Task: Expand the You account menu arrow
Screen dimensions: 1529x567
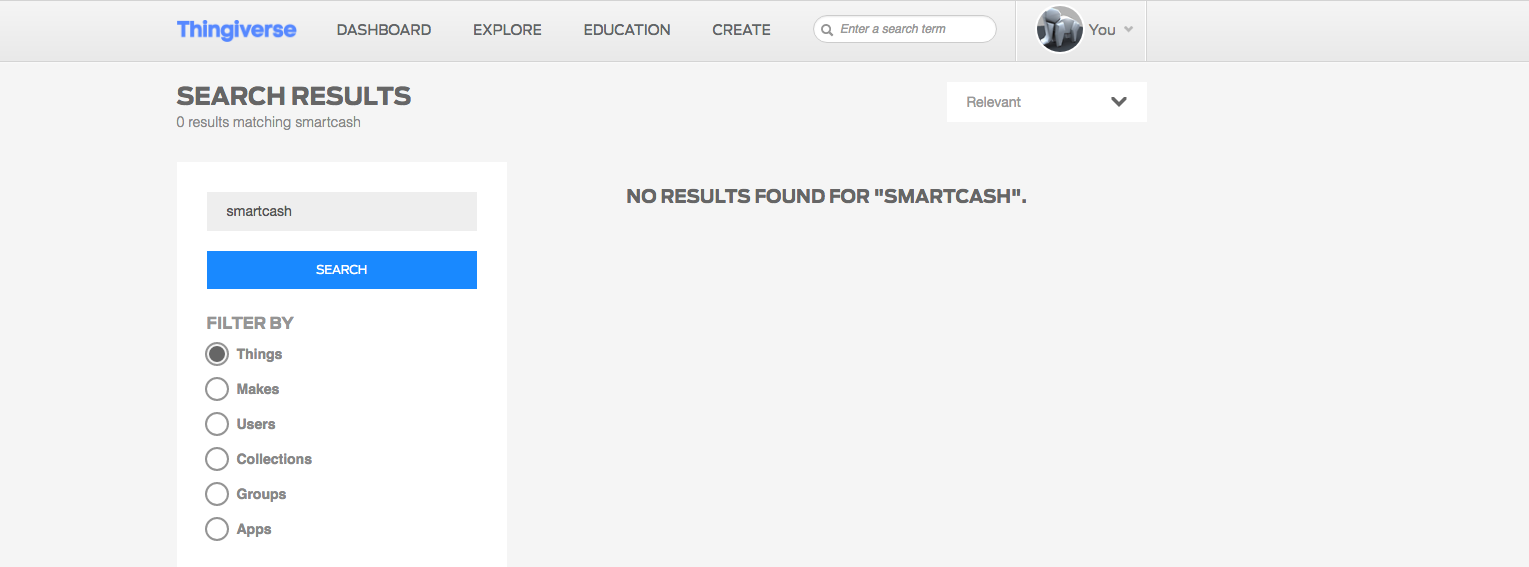Action: click(x=1128, y=30)
